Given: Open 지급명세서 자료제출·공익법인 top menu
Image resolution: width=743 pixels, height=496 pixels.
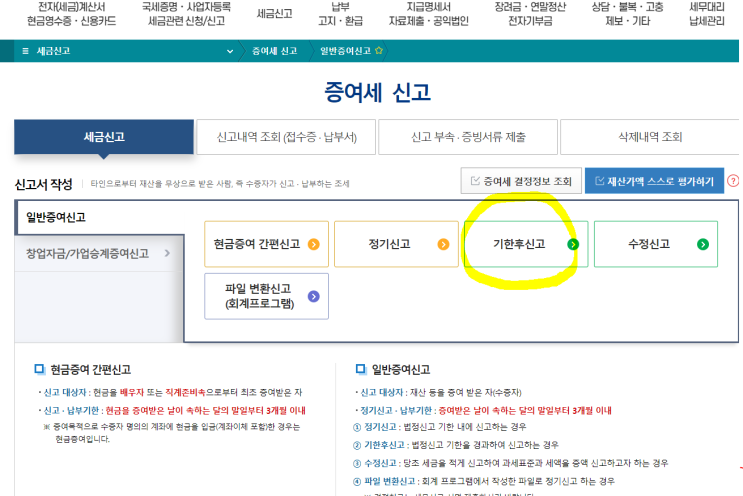Looking at the screenshot, I should coord(428,14).
